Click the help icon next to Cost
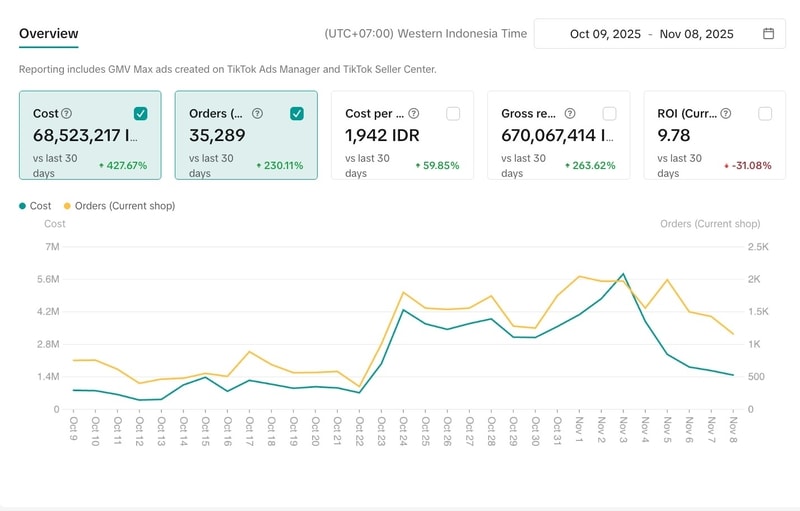The image size is (800, 511). [66, 114]
